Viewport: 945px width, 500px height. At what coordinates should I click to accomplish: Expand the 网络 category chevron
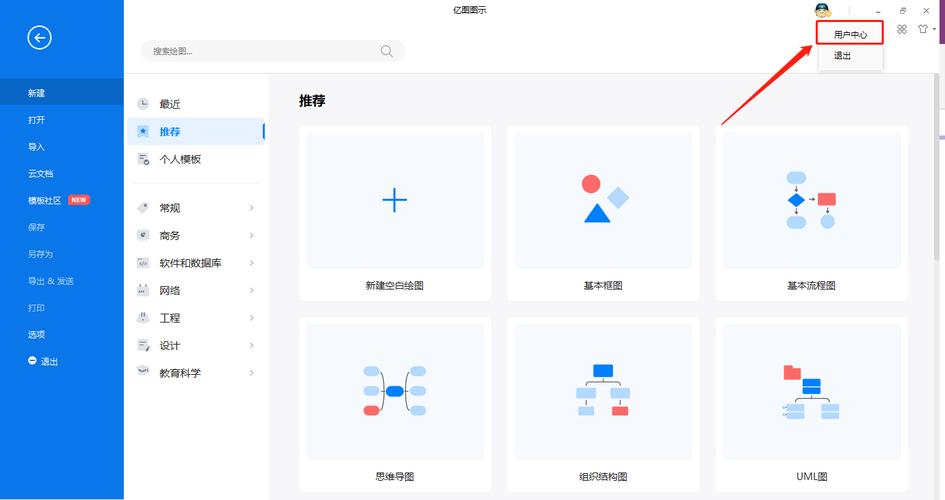coord(251,290)
